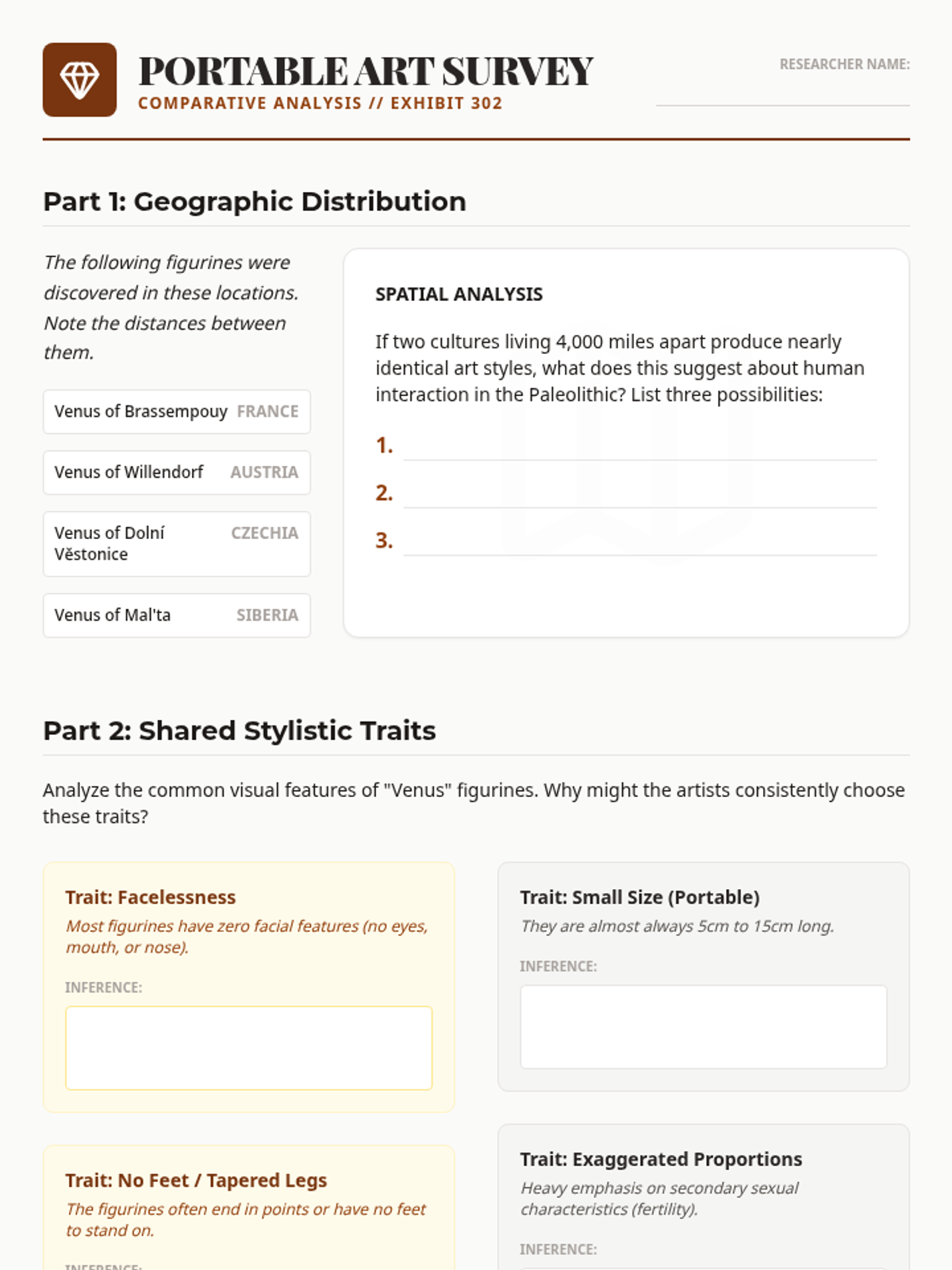Click the Small Size inference text box
The height and width of the screenshot is (1270, 952).
pyautogui.click(x=704, y=1027)
